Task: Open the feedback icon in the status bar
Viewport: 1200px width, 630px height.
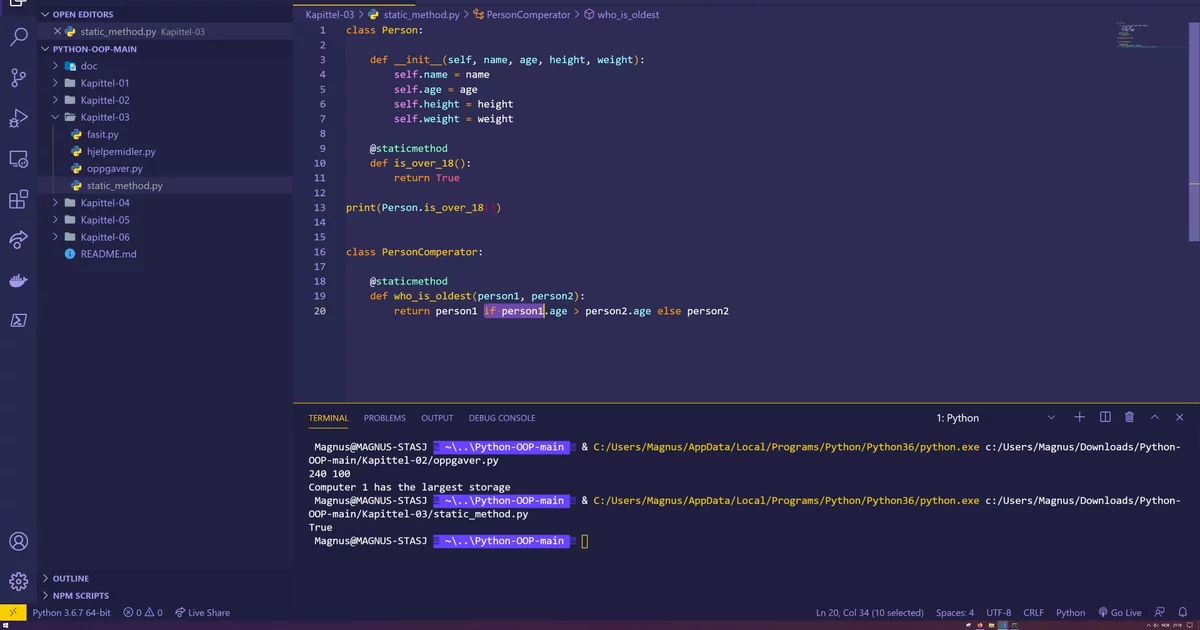Action: 1158,612
